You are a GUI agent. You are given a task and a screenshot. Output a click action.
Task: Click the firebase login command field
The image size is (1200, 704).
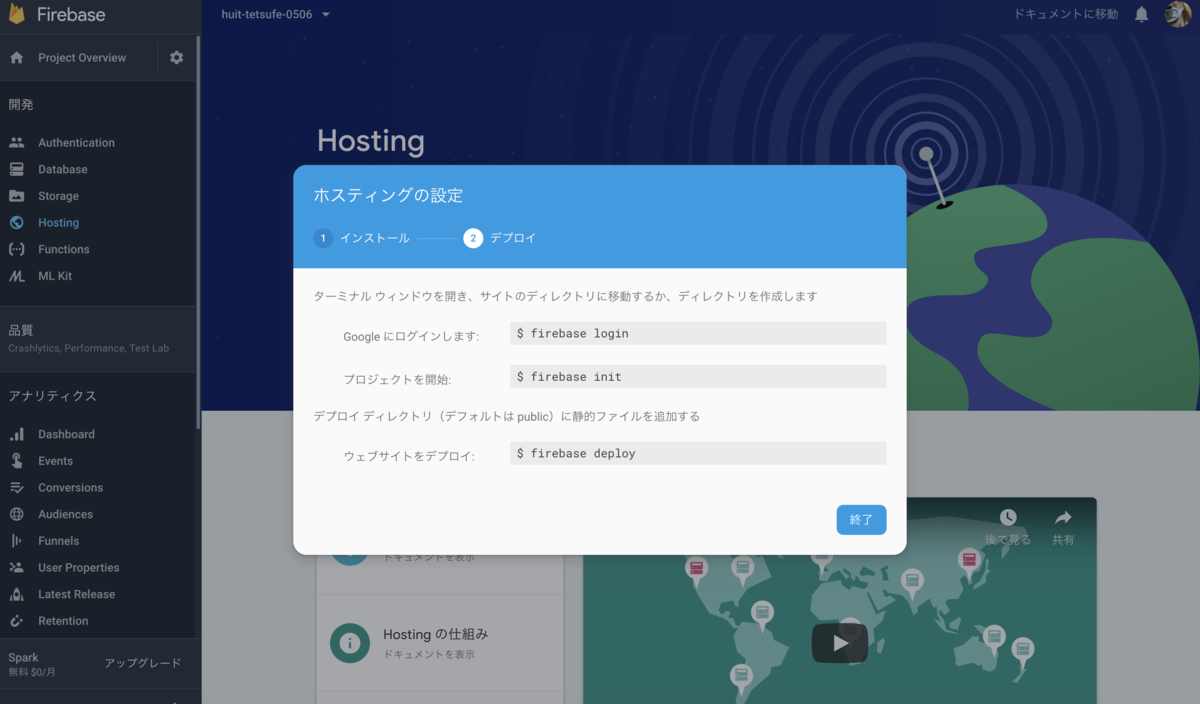point(698,333)
